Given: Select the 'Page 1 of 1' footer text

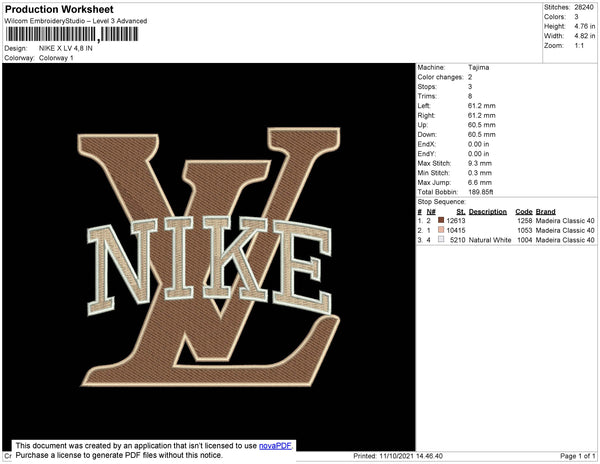Looking at the screenshot, I should click(577, 456).
